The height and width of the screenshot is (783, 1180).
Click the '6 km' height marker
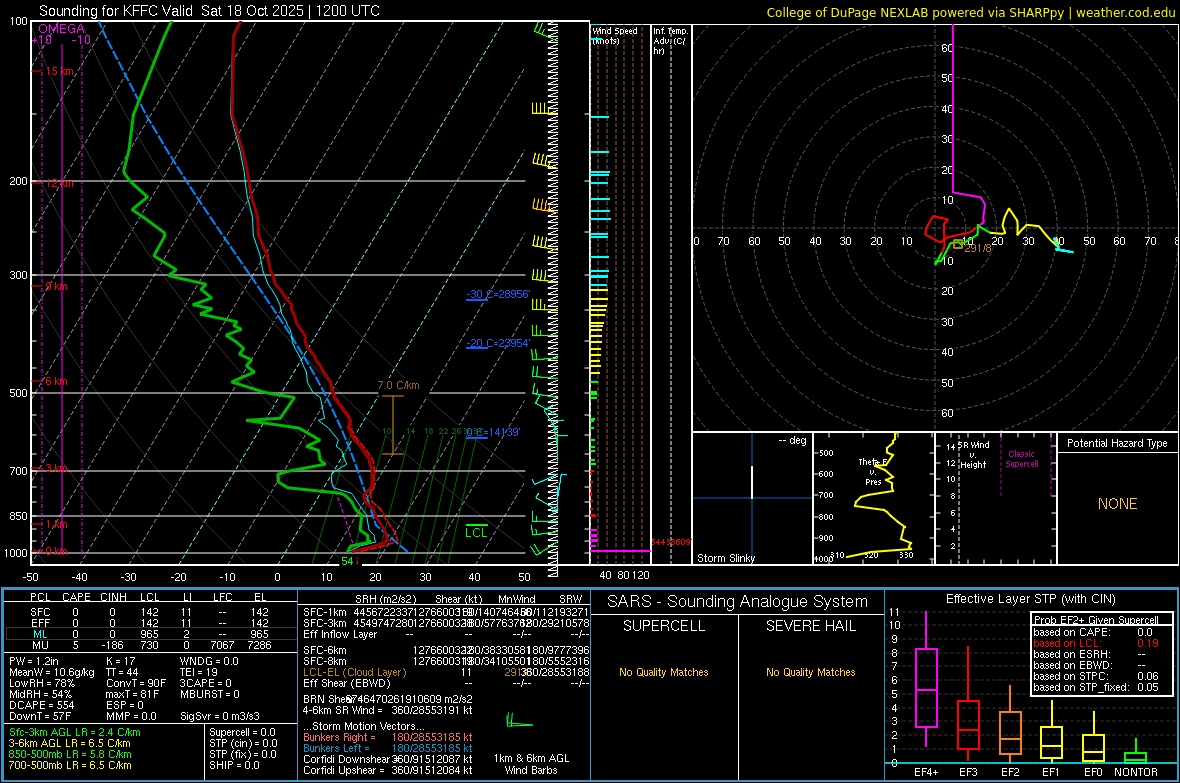click(x=56, y=381)
